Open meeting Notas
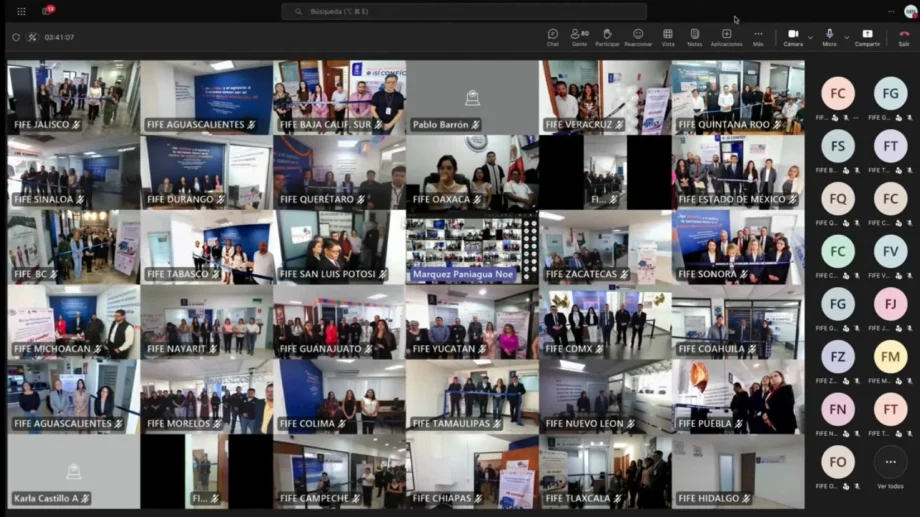920x517 pixels. [x=694, y=37]
